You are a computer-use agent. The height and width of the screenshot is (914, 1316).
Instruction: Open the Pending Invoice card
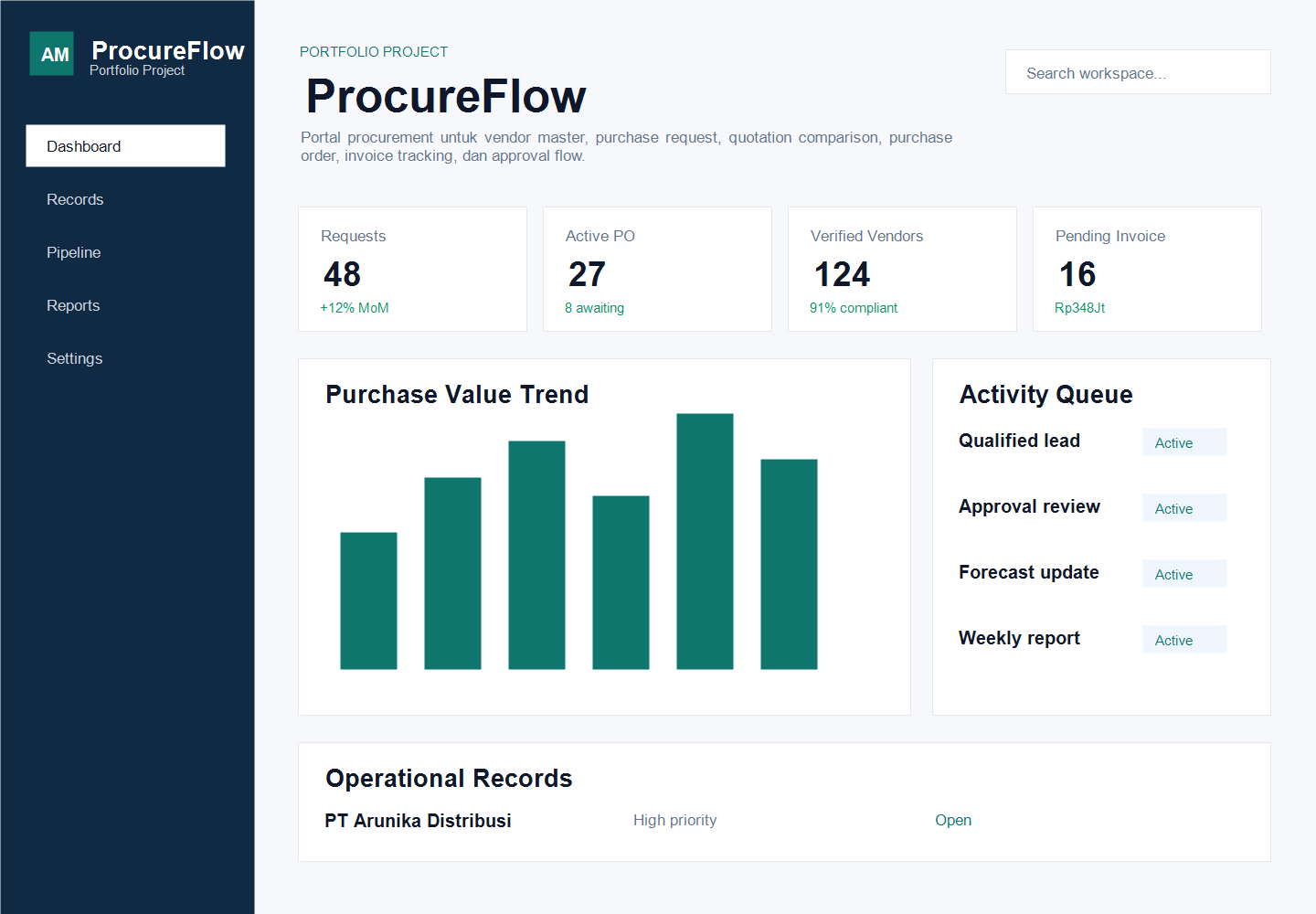[x=1147, y=270]
